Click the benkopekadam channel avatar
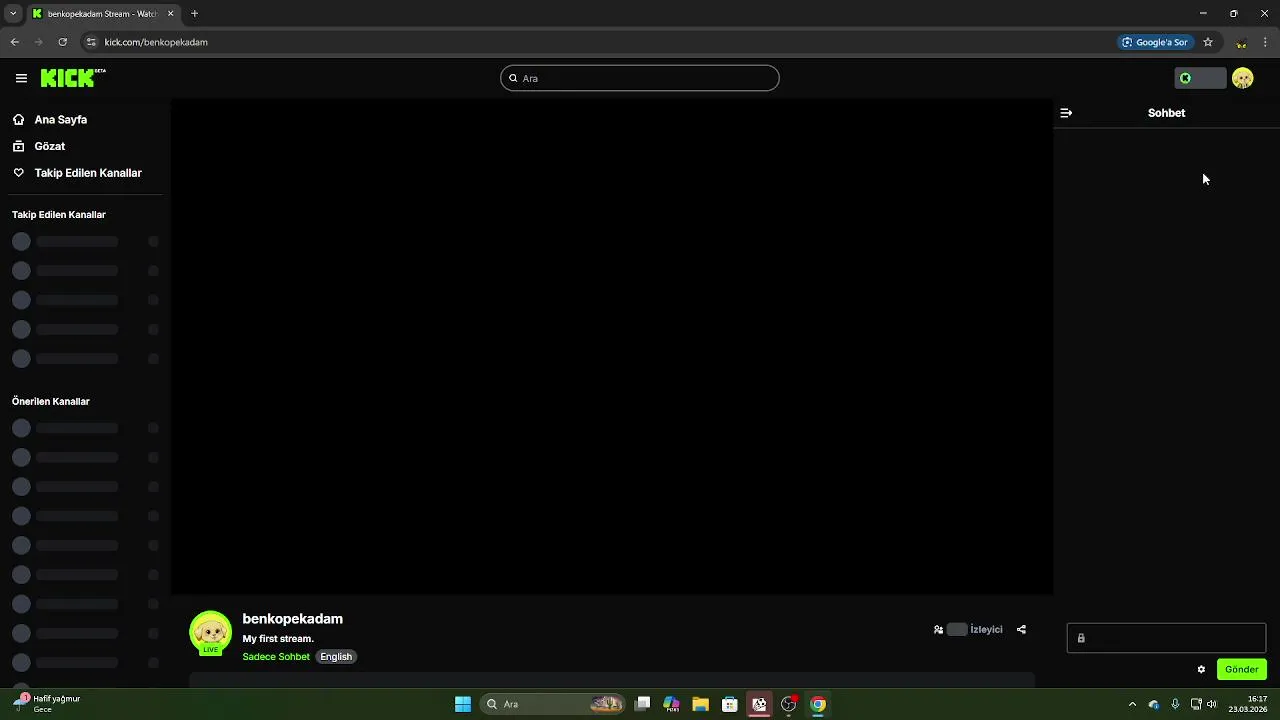This screenshot has width=1280, height=720. tap(210, 633)
